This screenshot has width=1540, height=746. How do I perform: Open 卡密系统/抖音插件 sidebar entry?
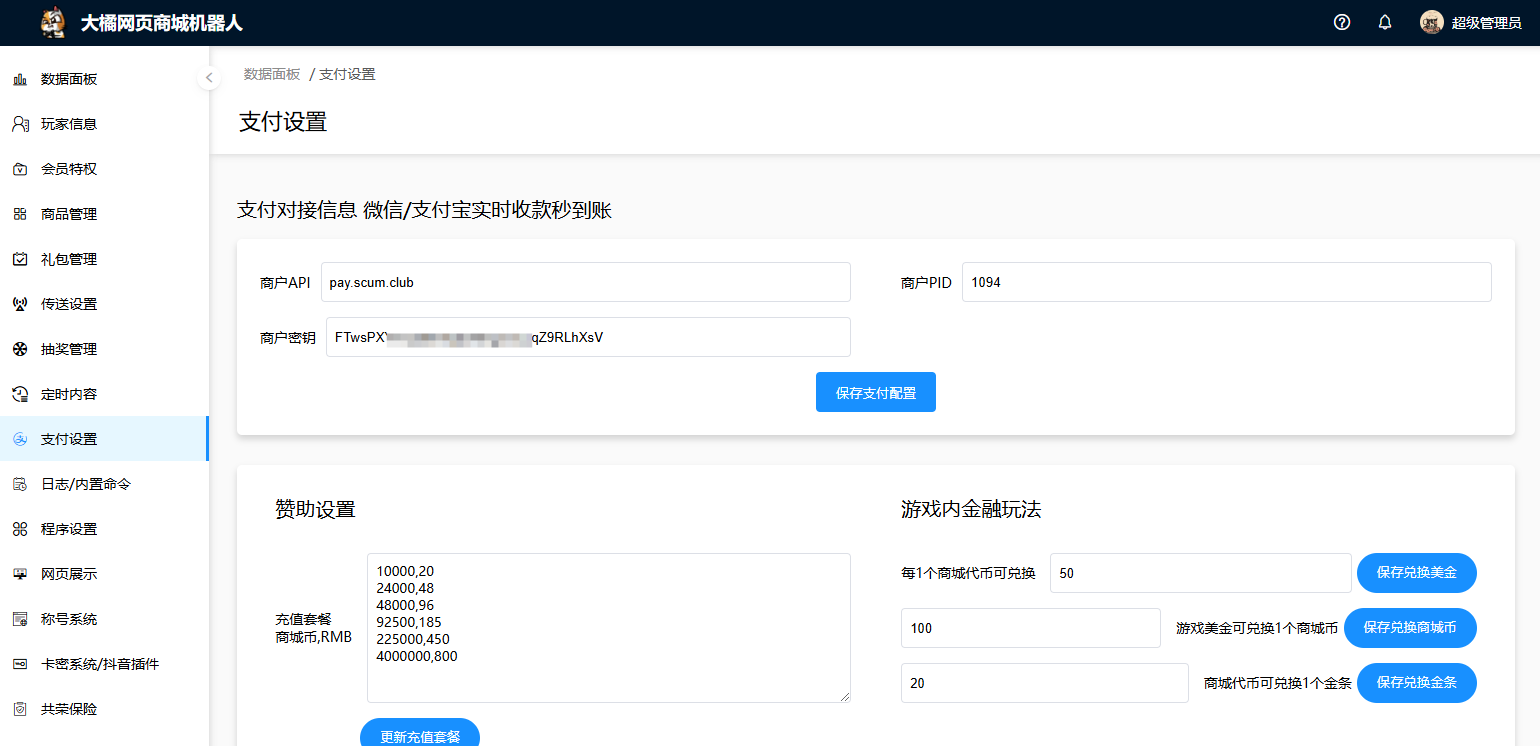click(x=99, y=664)
